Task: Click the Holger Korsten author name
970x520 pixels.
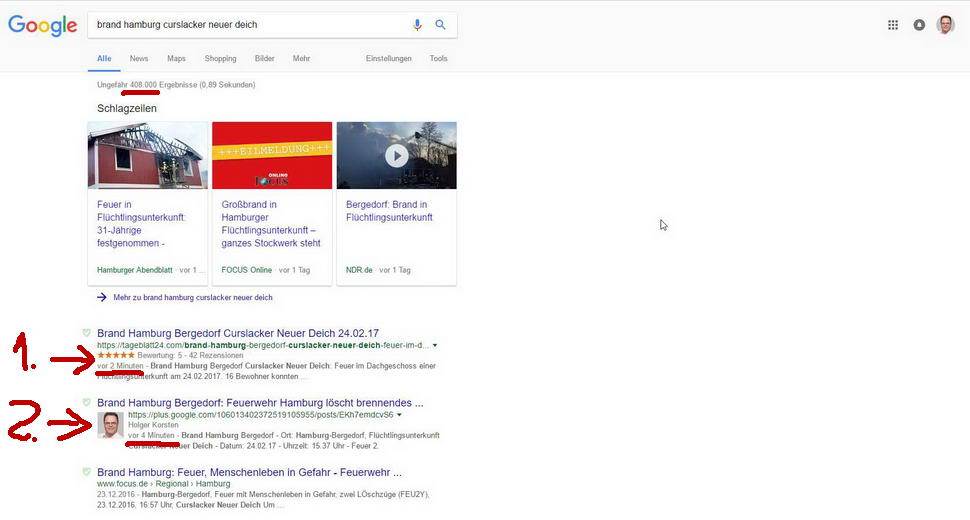Action: click(153, 425)
